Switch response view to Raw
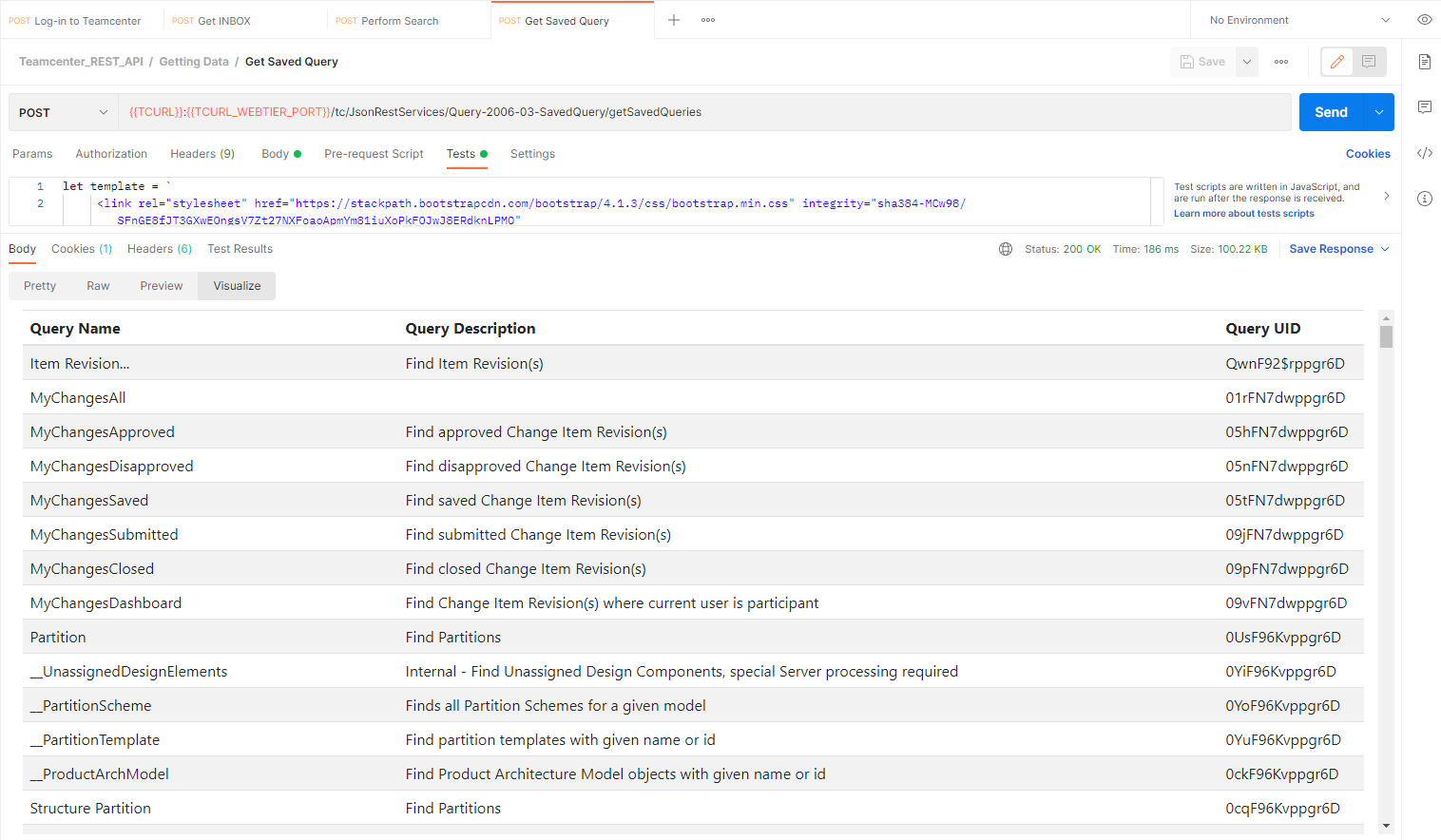1441x840 pixels. [x=98, y=286]
